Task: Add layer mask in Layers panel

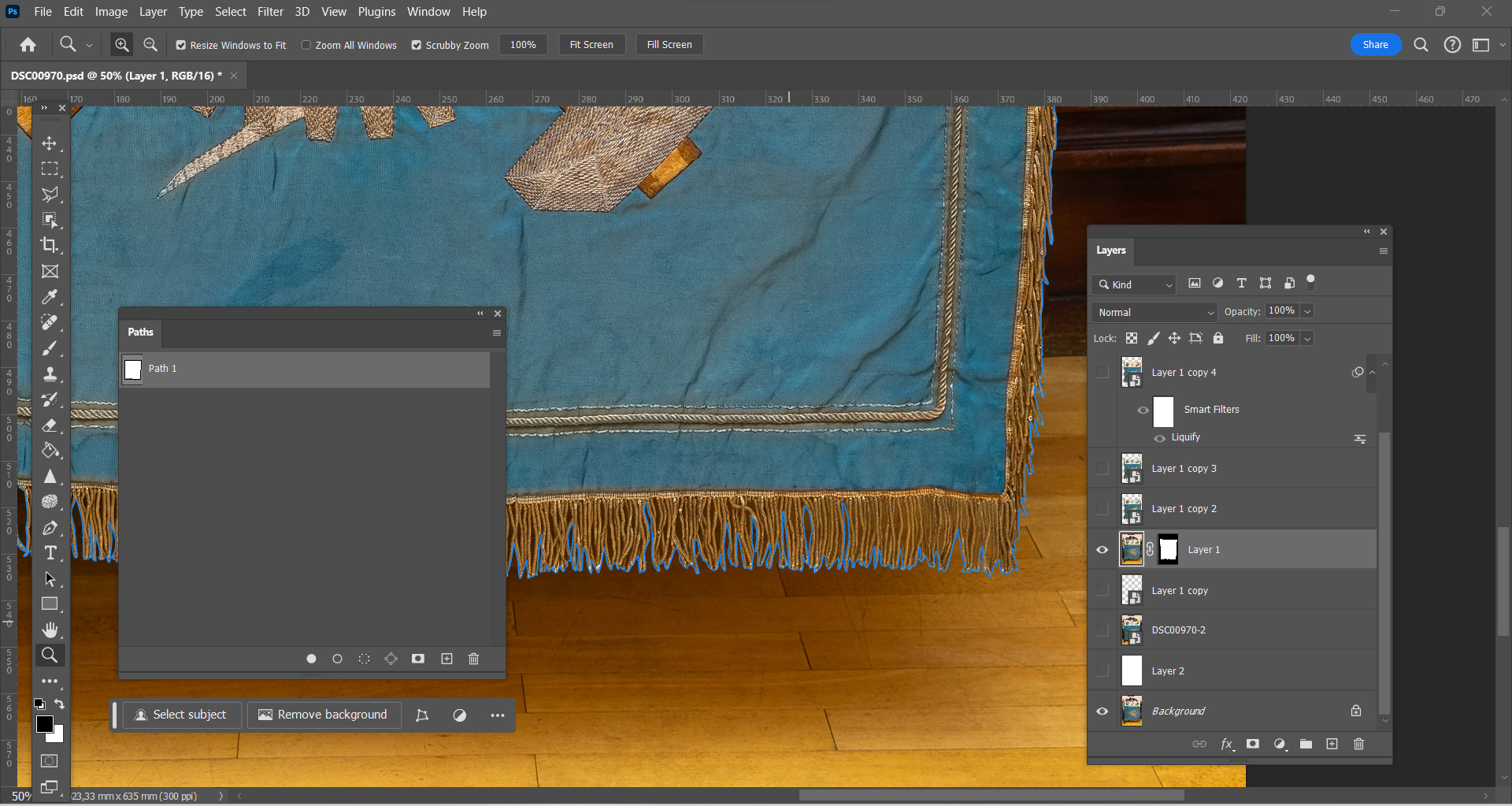Action: coord(1252,744)
